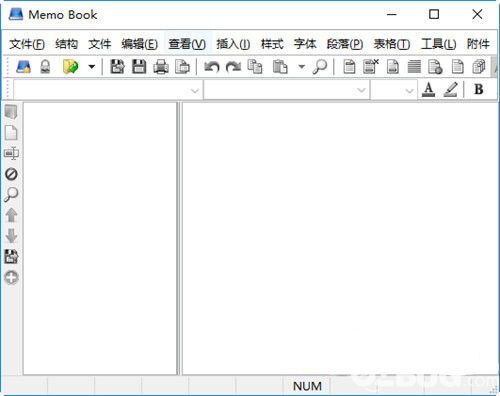Click the Memo Book app icon in the title bar
The image size is (500, 396).
[16, 14]
